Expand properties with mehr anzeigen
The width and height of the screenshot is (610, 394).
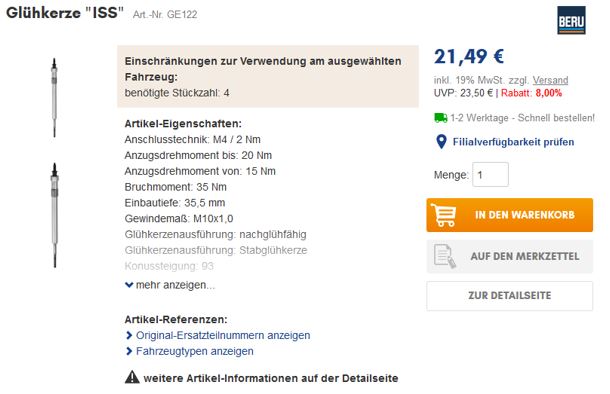tap(170, 285)
